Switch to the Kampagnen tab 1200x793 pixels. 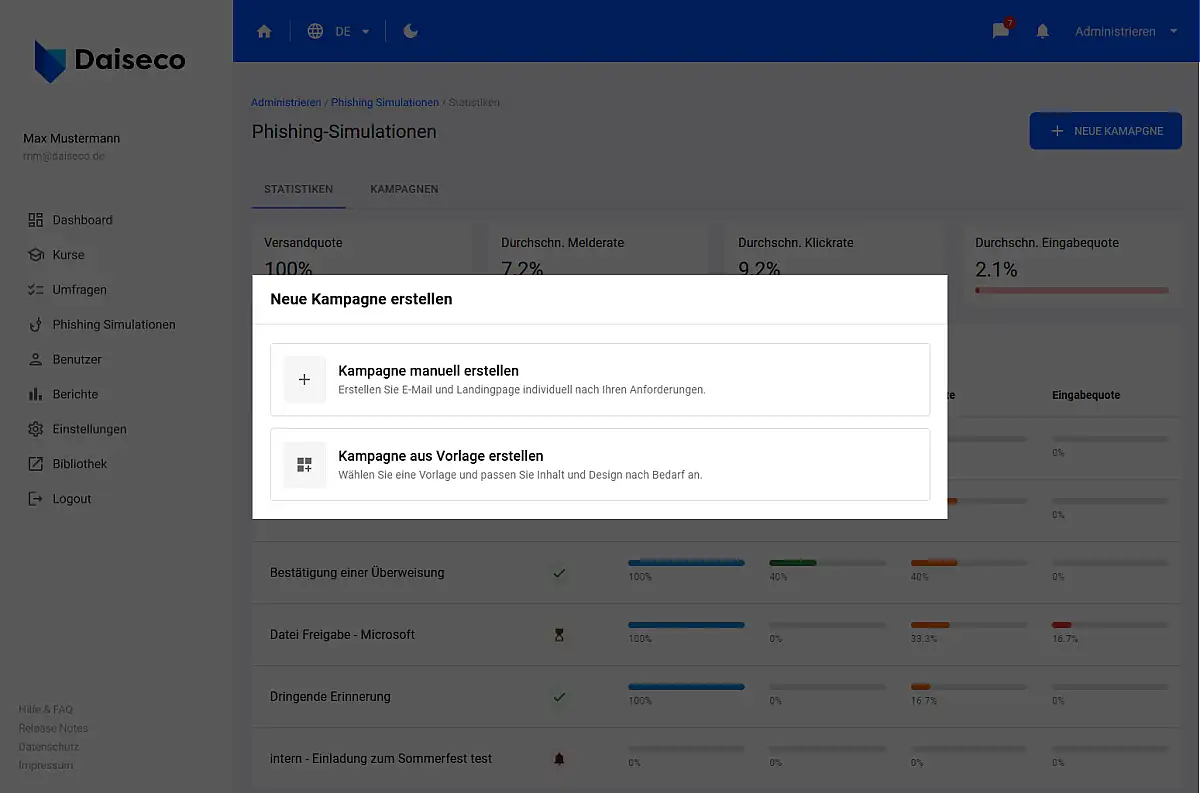404,189
